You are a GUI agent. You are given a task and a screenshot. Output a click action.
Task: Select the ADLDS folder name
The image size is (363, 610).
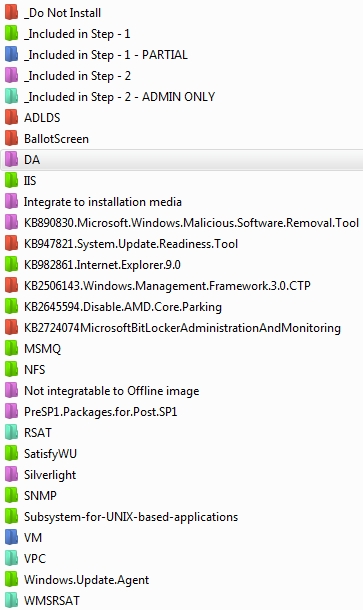(42, 118)
